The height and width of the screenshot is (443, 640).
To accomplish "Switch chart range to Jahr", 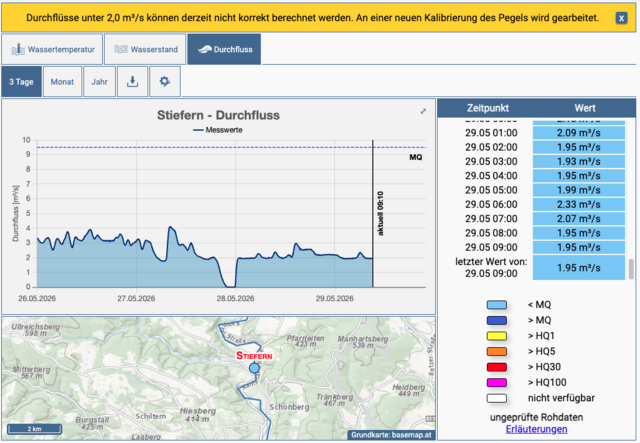I will tap(99, 82).
